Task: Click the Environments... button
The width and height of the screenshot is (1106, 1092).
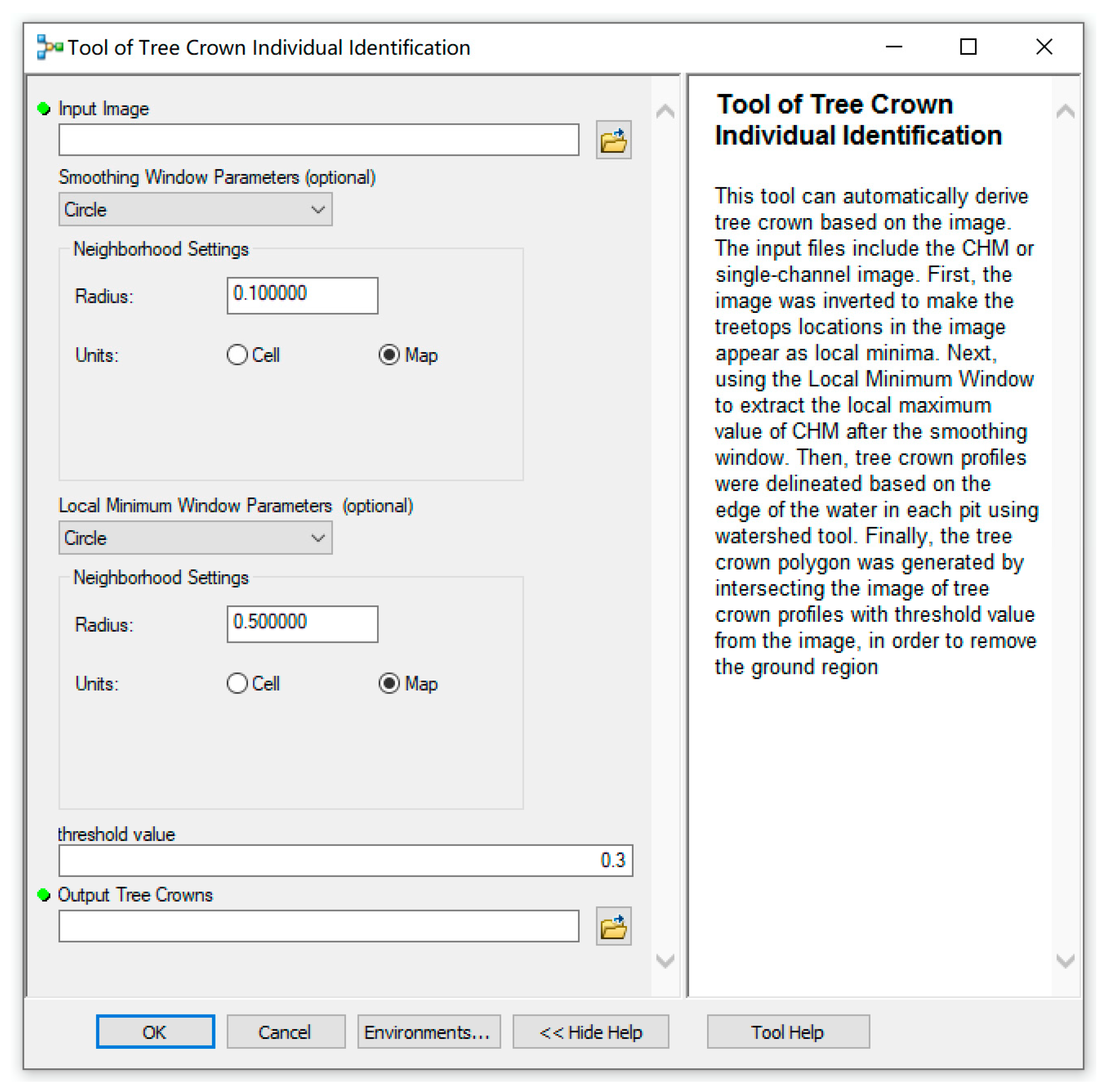Action: [428, 1032]
